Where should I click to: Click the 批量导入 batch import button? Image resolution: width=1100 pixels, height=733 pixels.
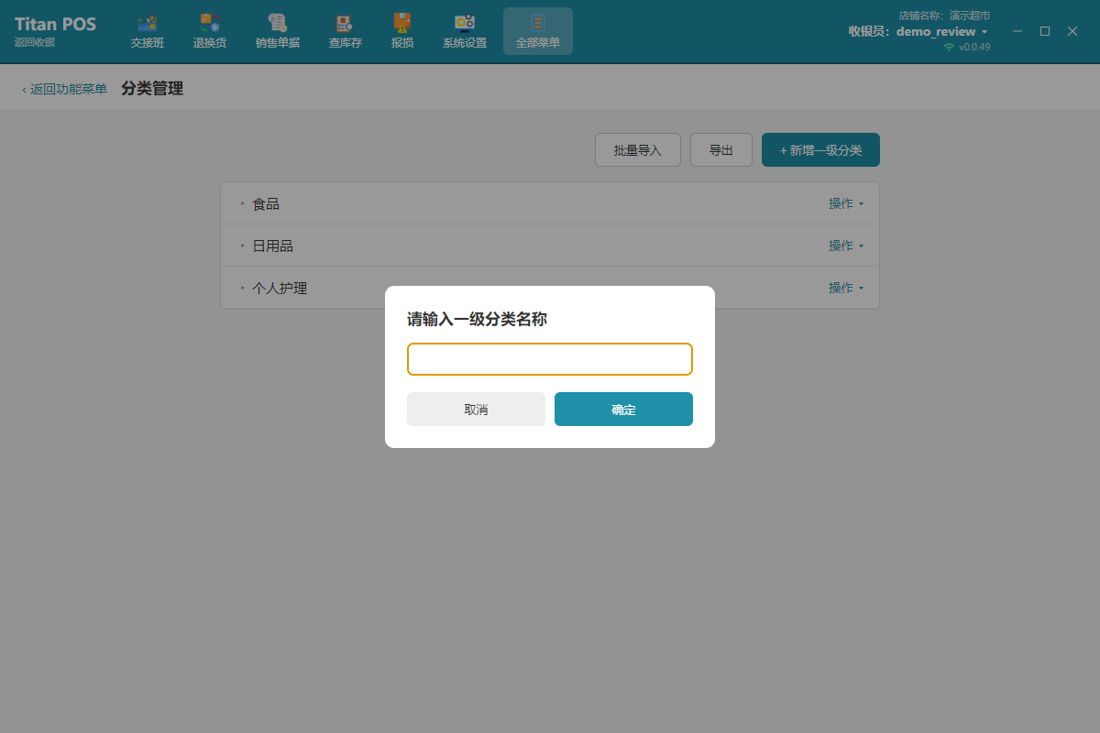coord(638,150)
